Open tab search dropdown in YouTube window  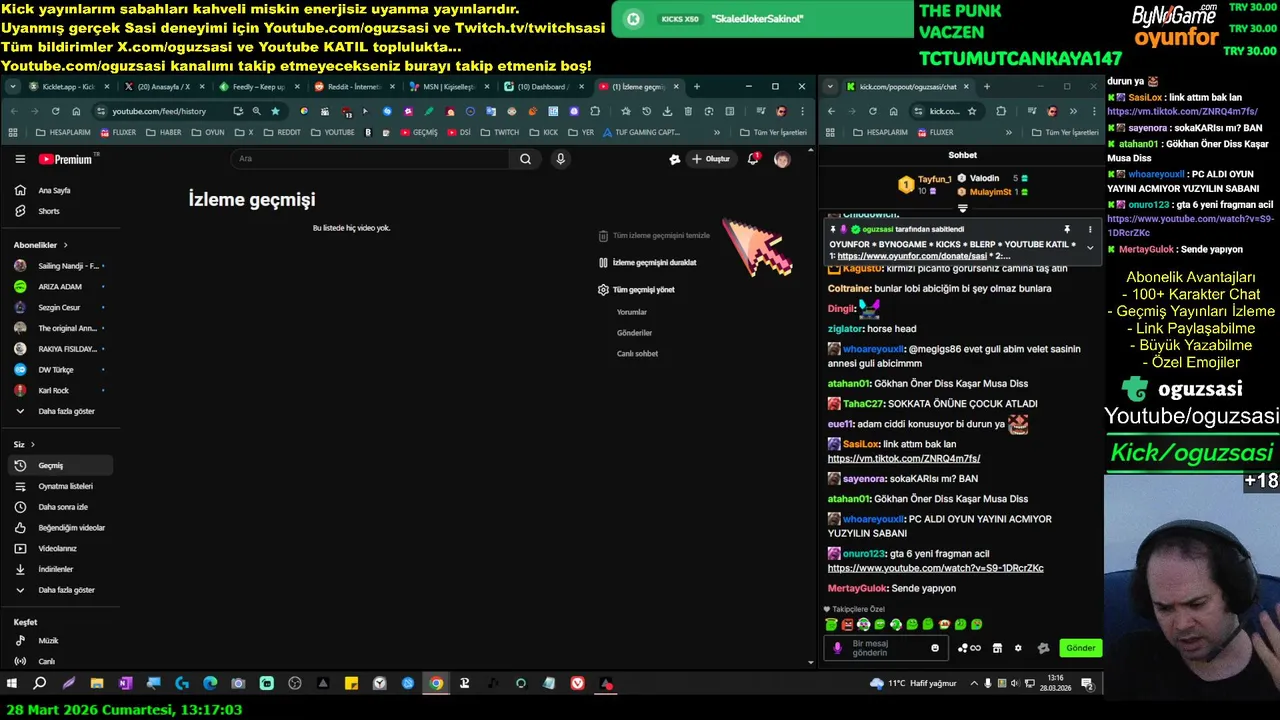pyautogui.click(x=13, y=87)
